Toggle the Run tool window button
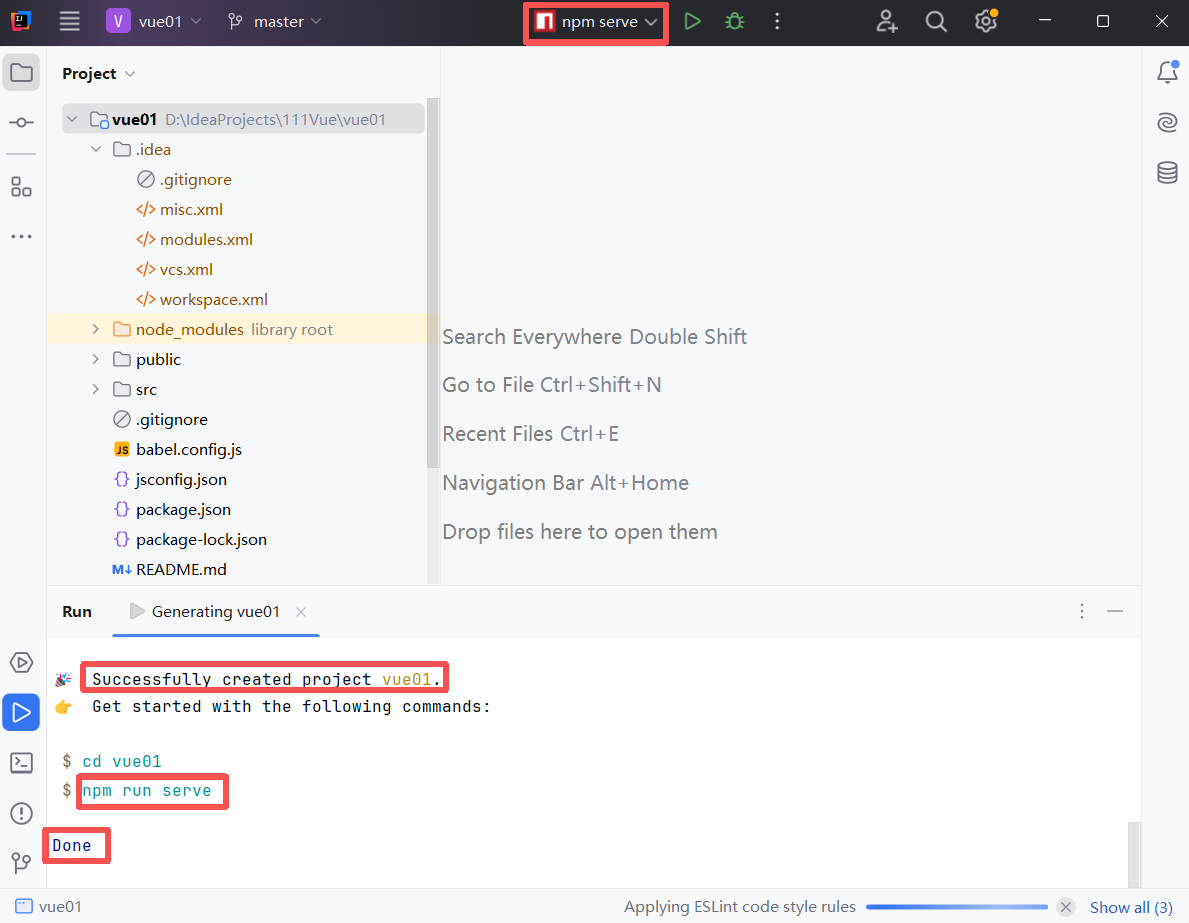This screenshot has height=923, width=1189. [x=21, y=712]
